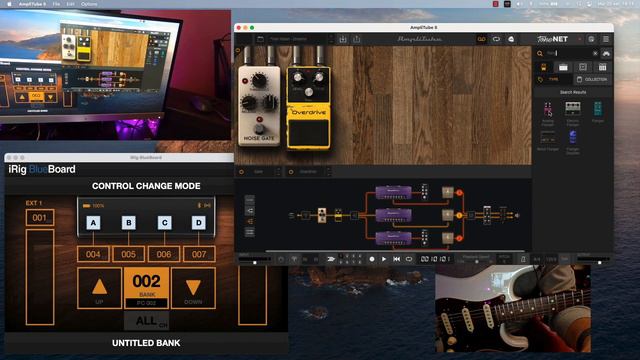This screenshot has width=640, height=360.
Task: Select footswitch C in the BlueBoard window
Action: tap(164, 222)
